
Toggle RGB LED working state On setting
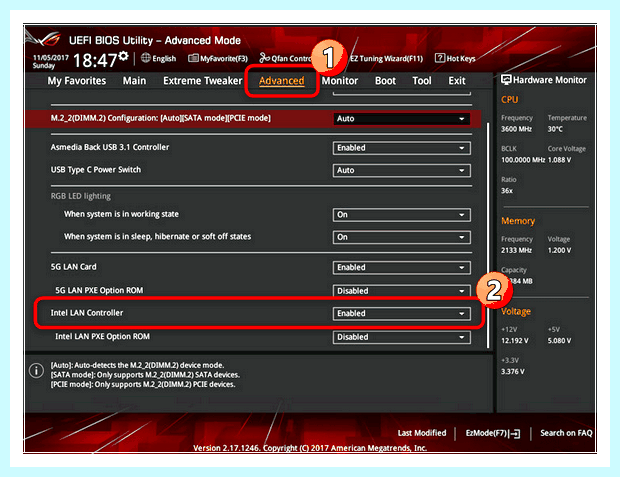click(x=402, y=215)
